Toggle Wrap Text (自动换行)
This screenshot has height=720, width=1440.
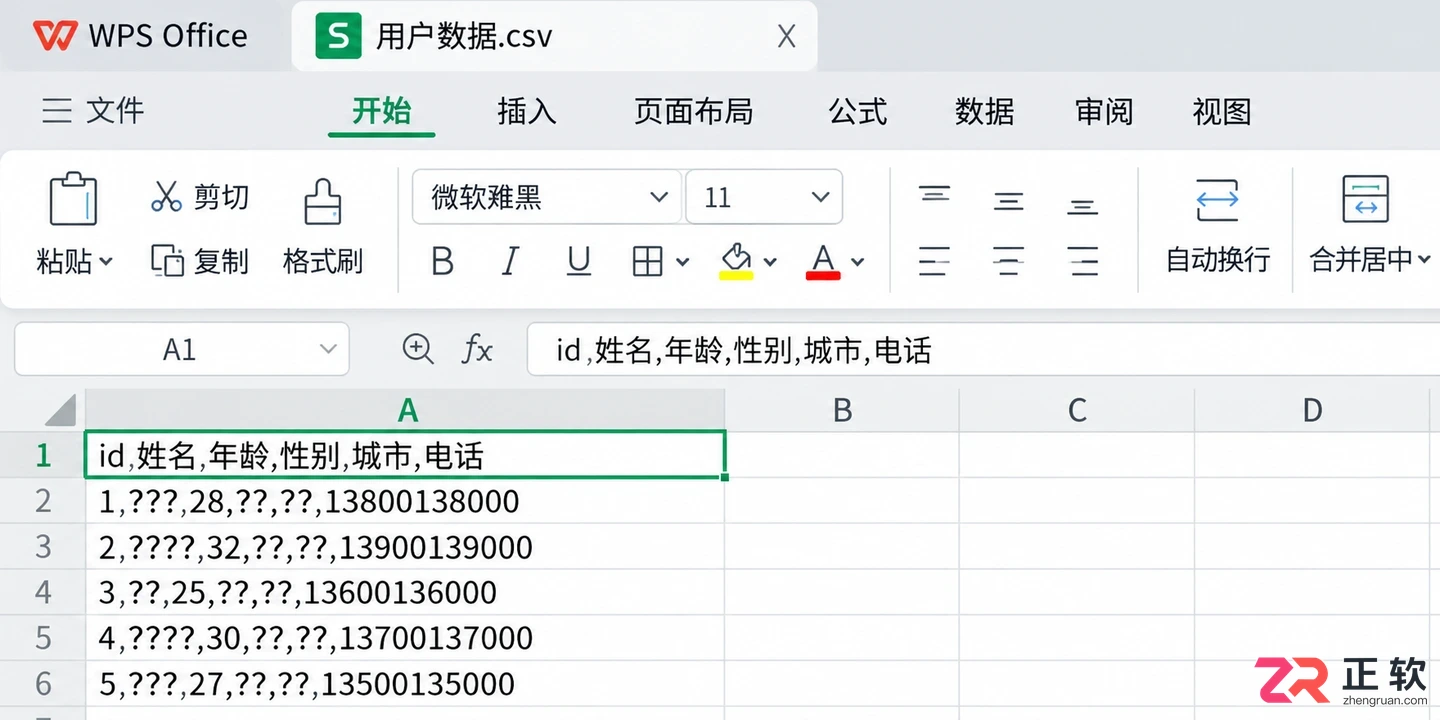tap(1217, 226)
